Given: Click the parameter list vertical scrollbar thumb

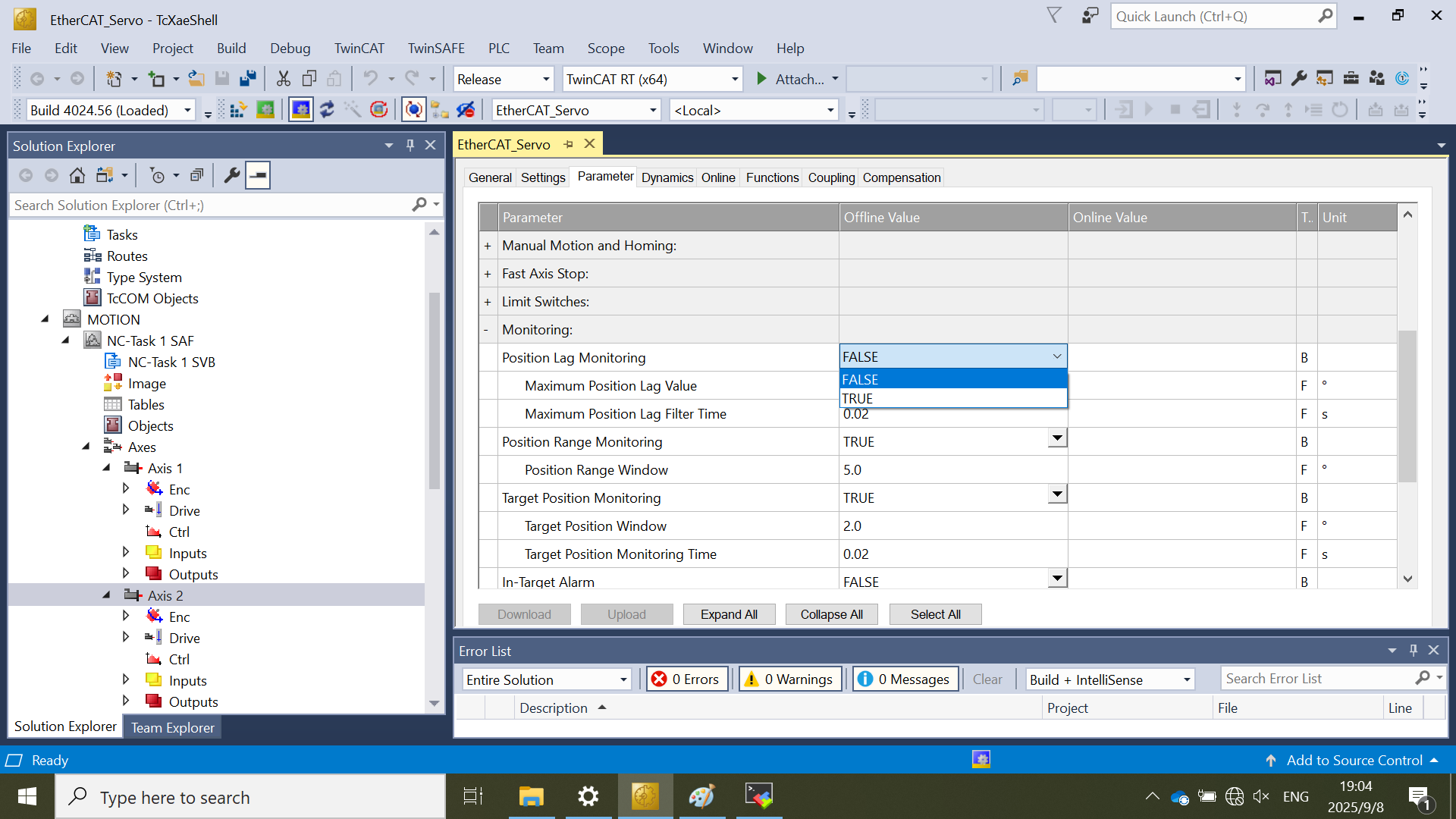Looking at the screenshot, I should point(1407,406).
